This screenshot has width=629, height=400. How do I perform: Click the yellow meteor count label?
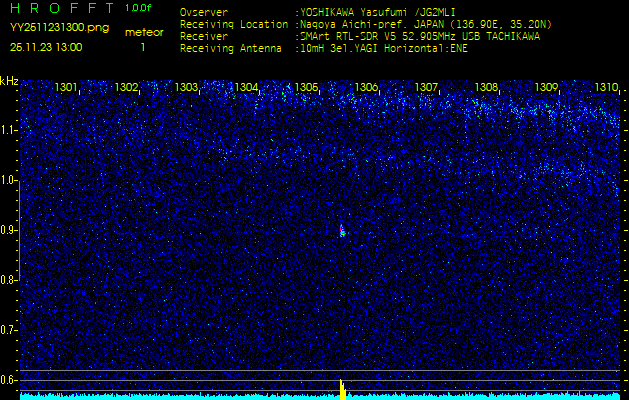pos(143,32)
